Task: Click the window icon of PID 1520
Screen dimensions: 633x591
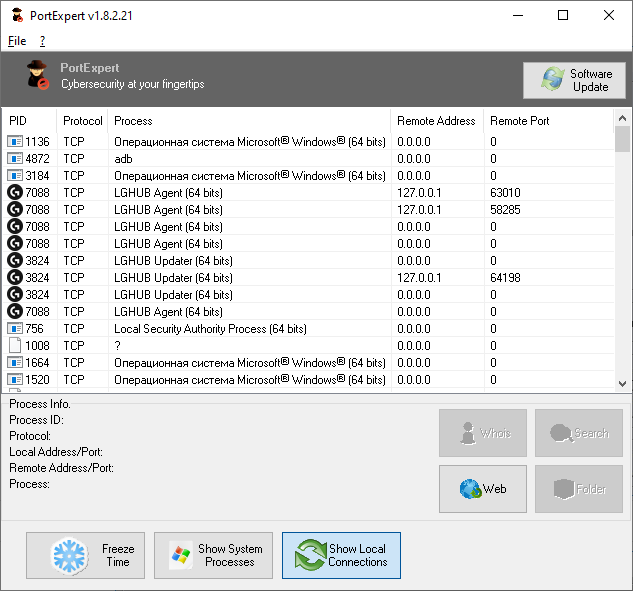Action: click(15, 379)
